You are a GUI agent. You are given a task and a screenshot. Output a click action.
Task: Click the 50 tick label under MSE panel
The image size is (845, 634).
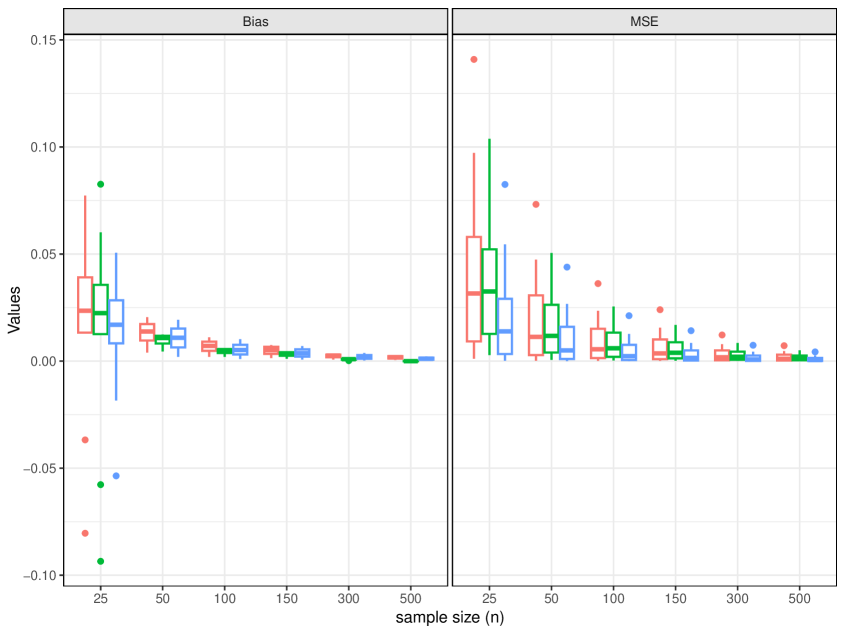[551, 598]
